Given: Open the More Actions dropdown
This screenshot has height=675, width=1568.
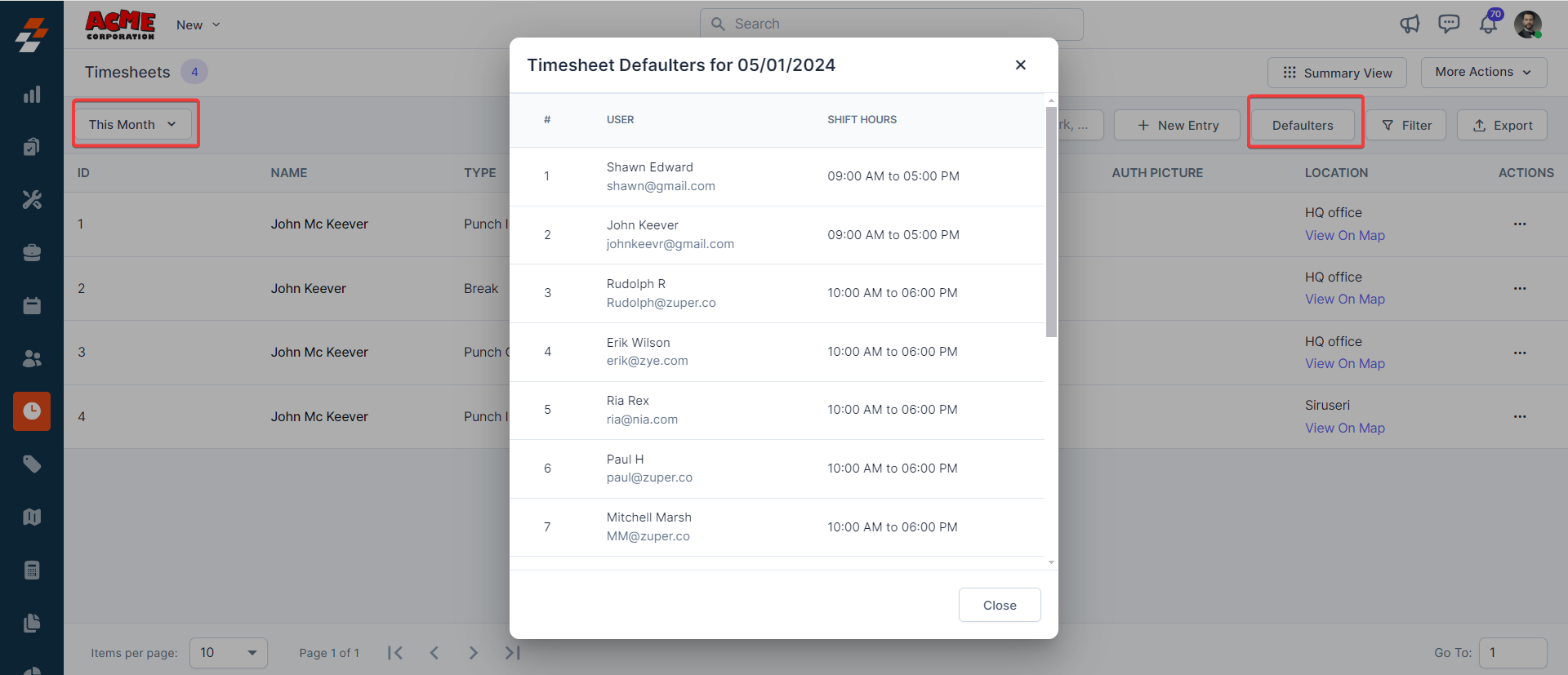Looking at the screenshot, I should [x=1483, y=72].
